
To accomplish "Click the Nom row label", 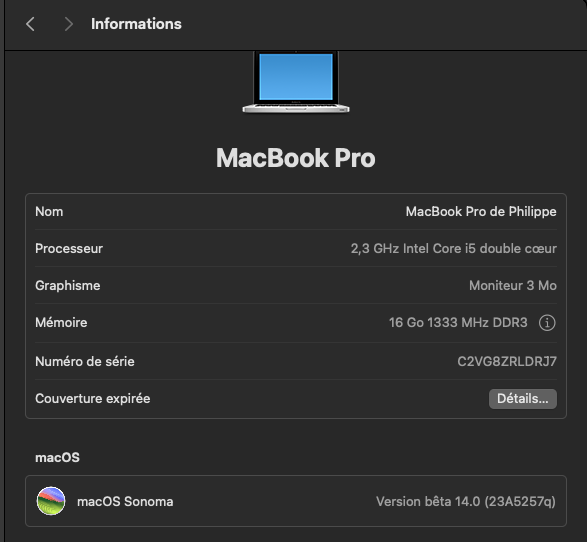I will [x=49, y=211].
